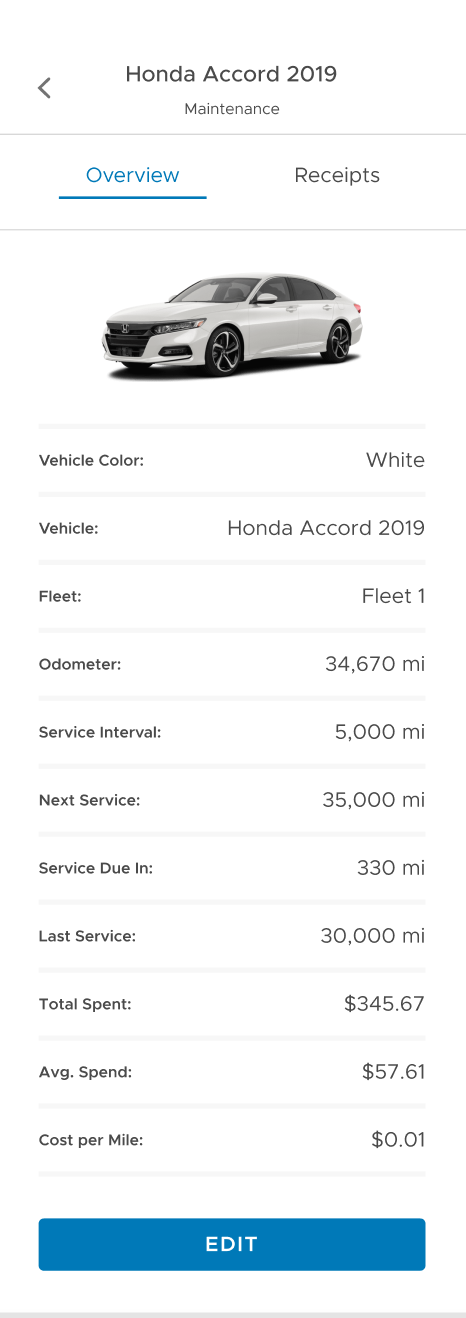Screen dimensions: 466x1318
Task: Click the Avg. Spend $57.61 amount
Action: click(394, 1072)
